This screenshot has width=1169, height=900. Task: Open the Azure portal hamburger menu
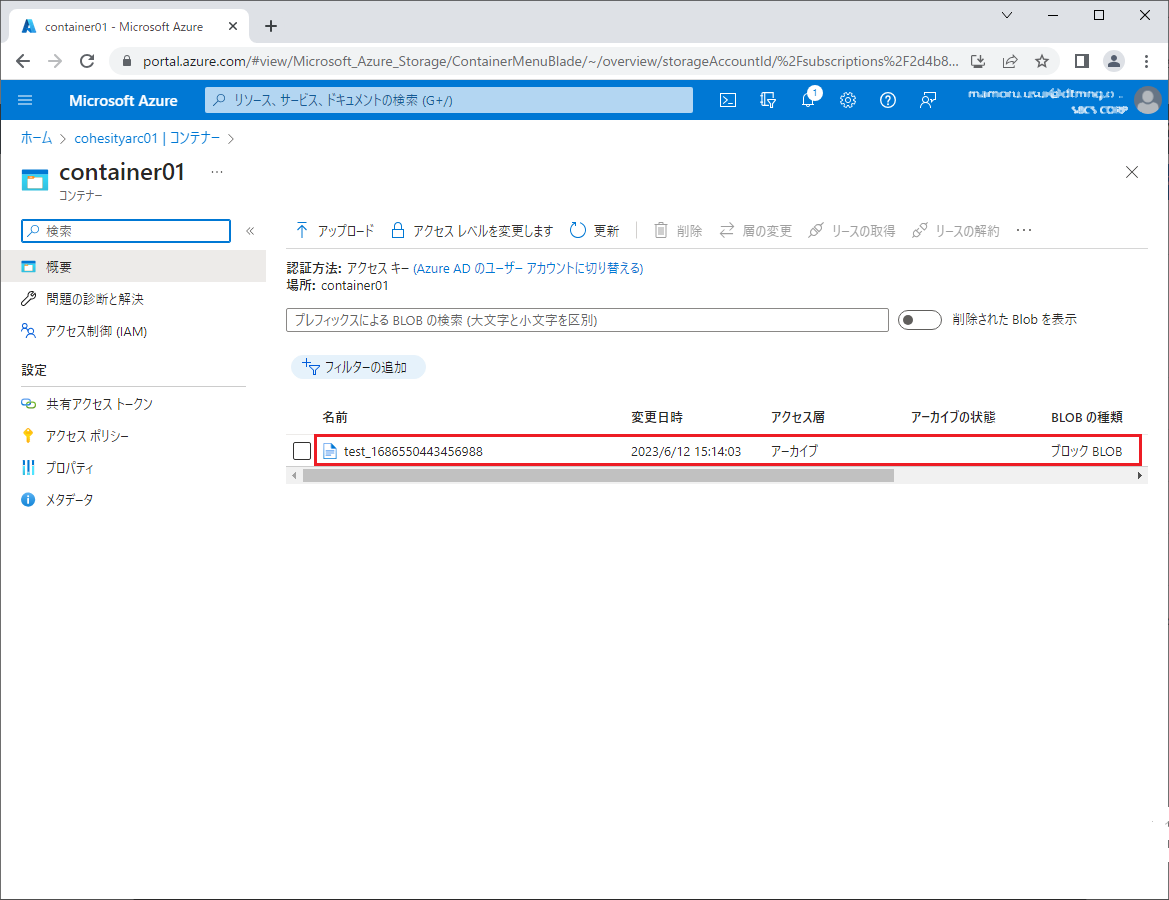click(25, 100)
